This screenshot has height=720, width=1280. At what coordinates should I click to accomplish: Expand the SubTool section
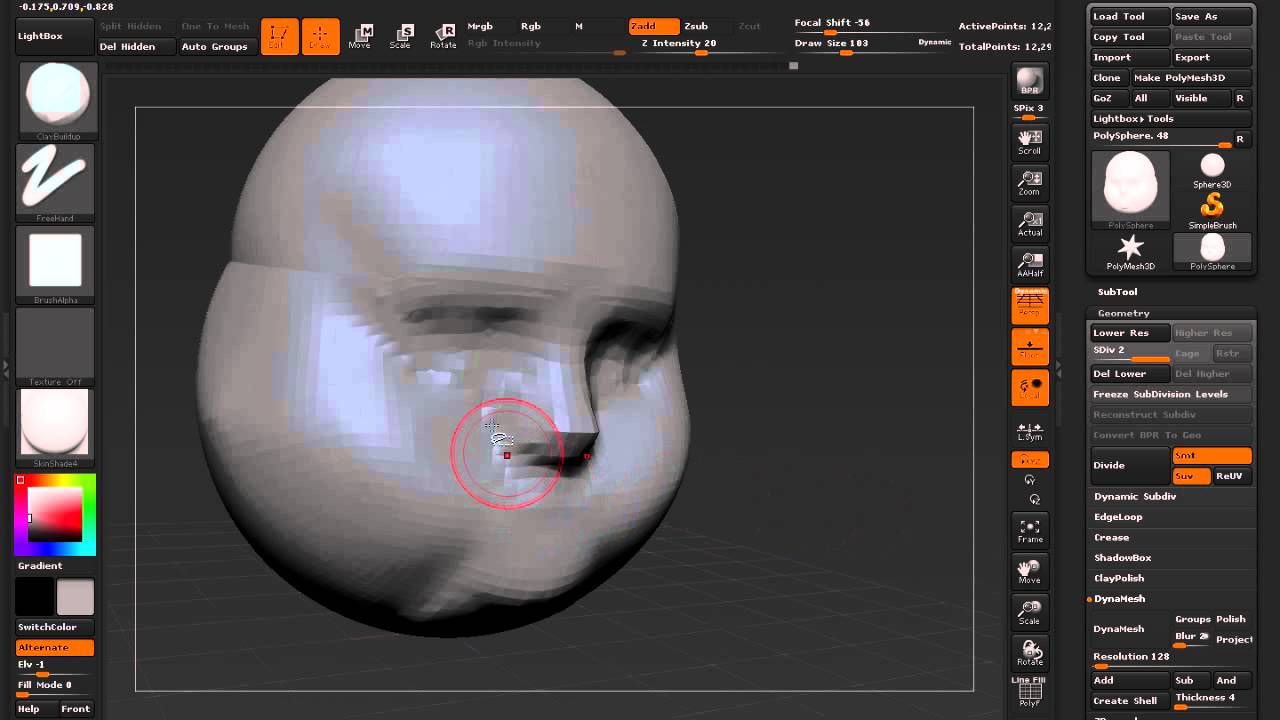1117,292
